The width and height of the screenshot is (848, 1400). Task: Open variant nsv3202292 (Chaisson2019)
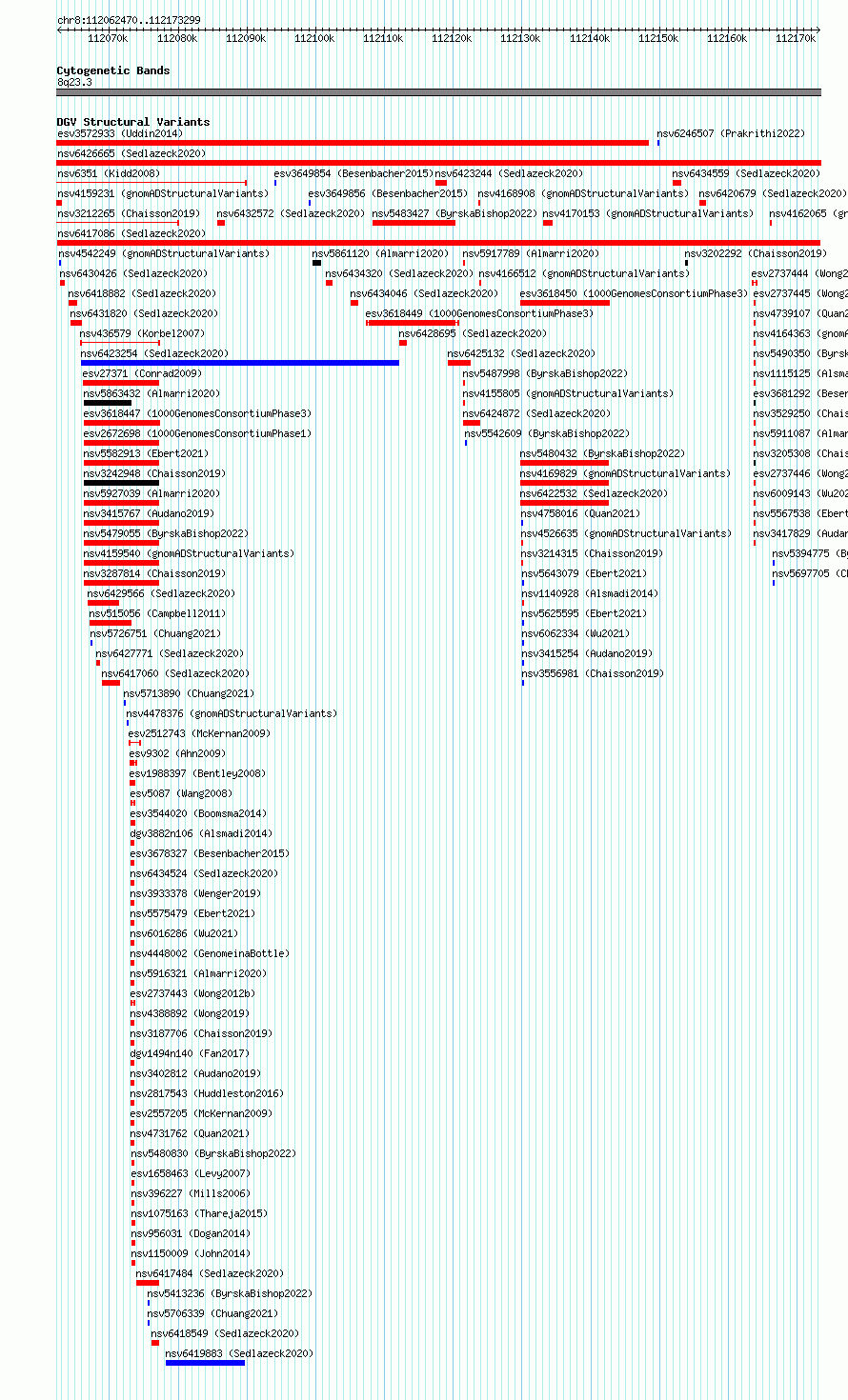pyautogui.click(x=756, y=253)
